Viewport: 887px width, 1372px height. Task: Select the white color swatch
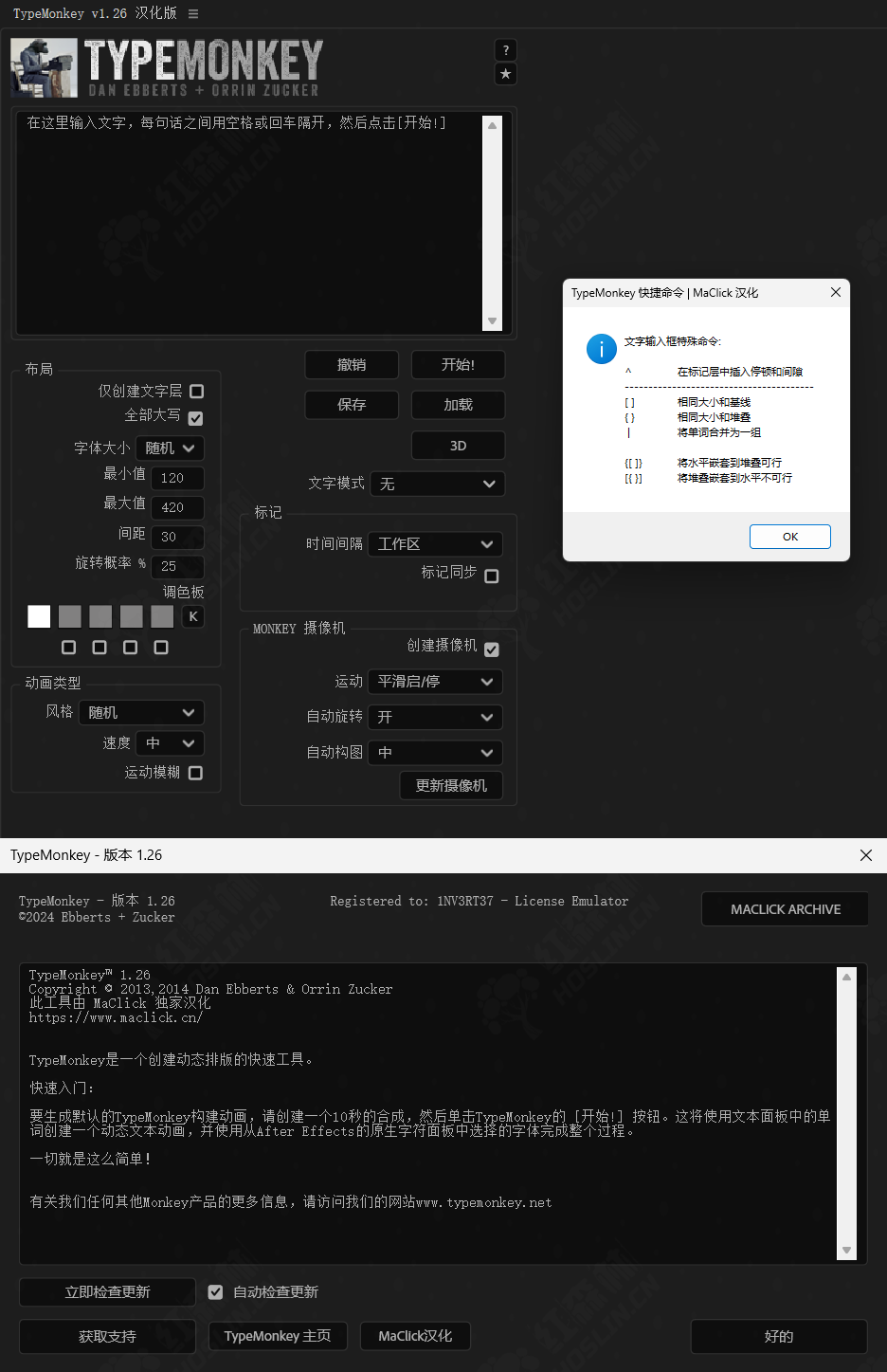point(39,616)
